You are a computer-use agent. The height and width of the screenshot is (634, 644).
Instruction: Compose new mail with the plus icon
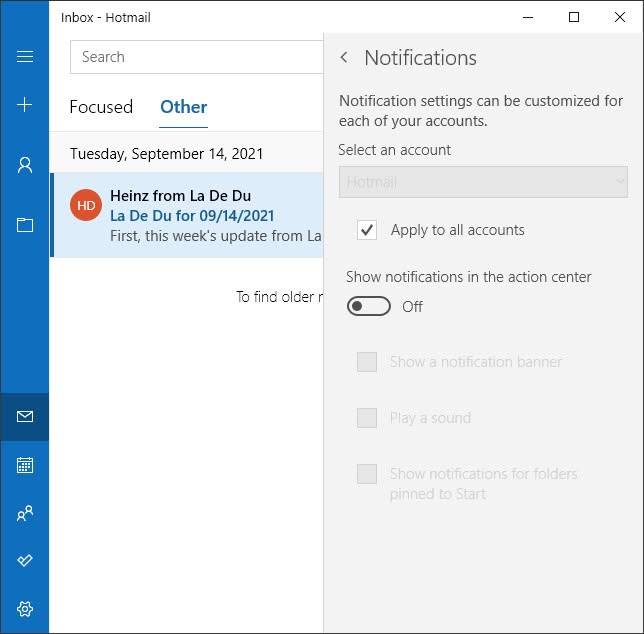point(25,104)
